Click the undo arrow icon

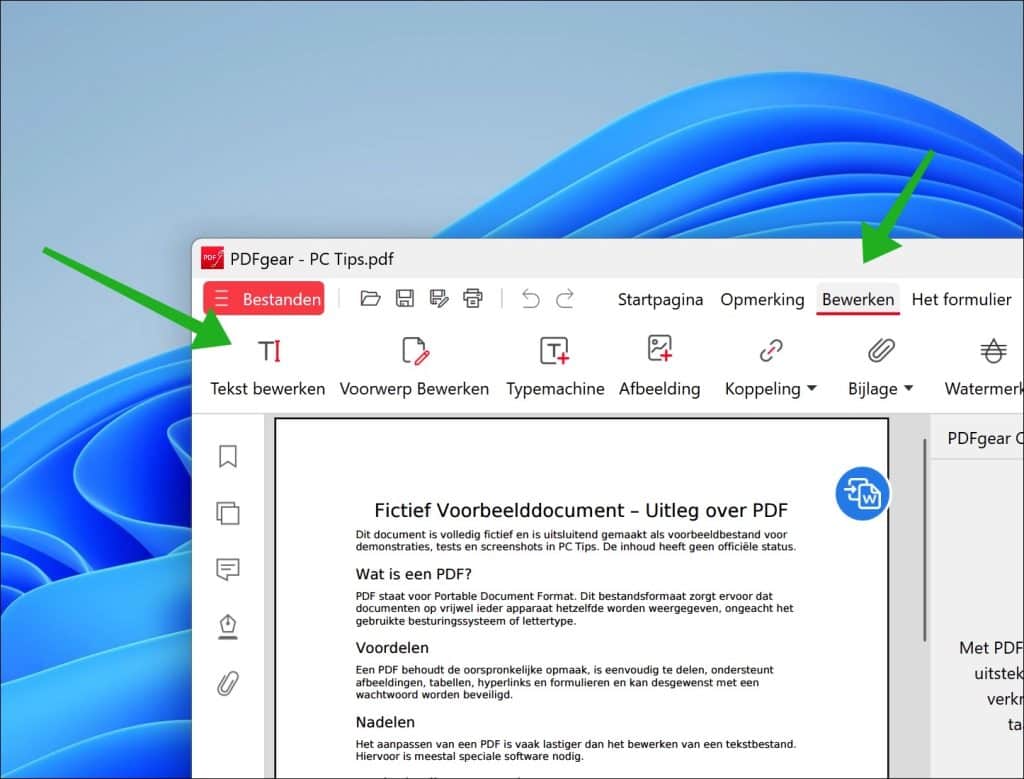coord(530,299)
